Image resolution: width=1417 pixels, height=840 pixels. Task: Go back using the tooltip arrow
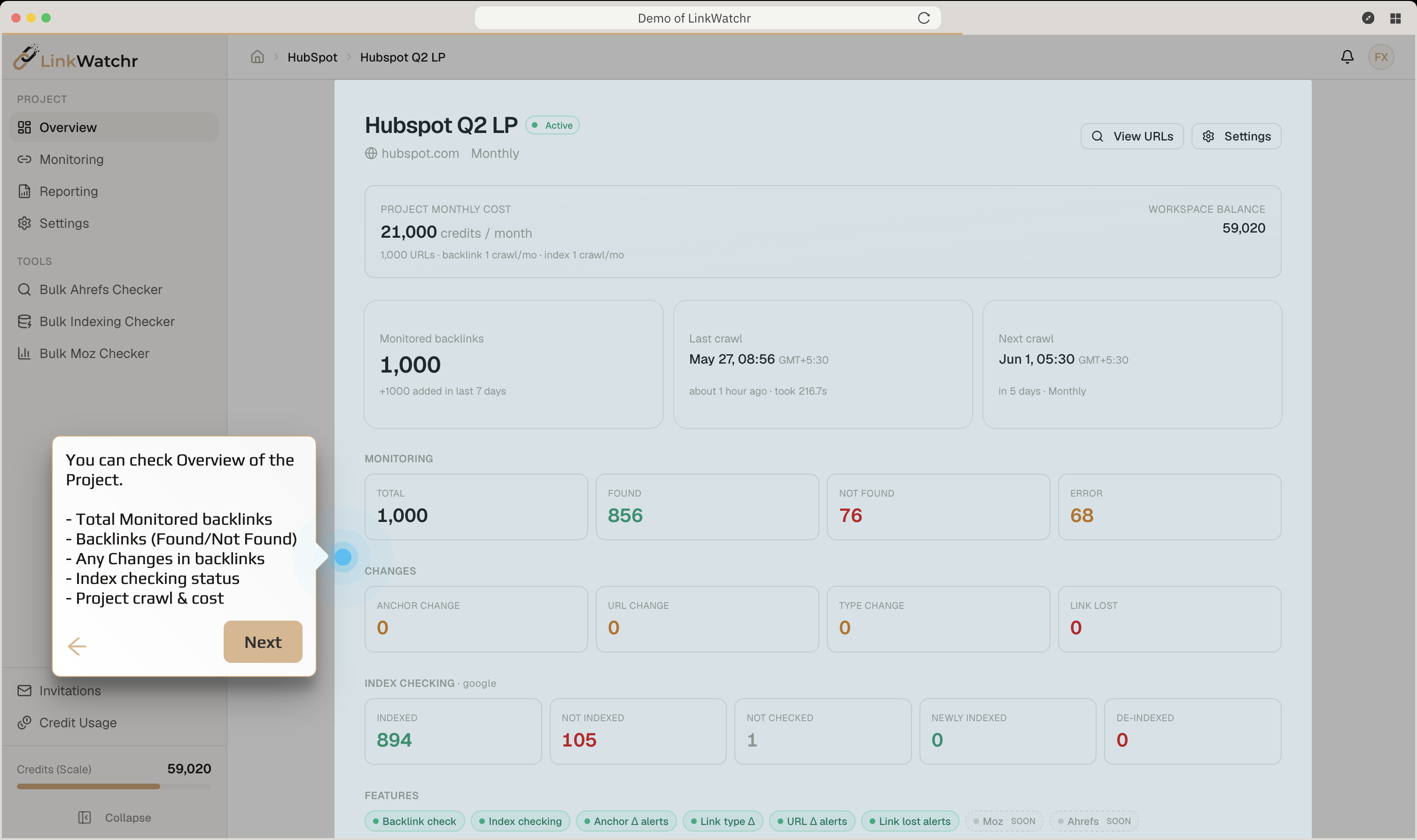77,646
